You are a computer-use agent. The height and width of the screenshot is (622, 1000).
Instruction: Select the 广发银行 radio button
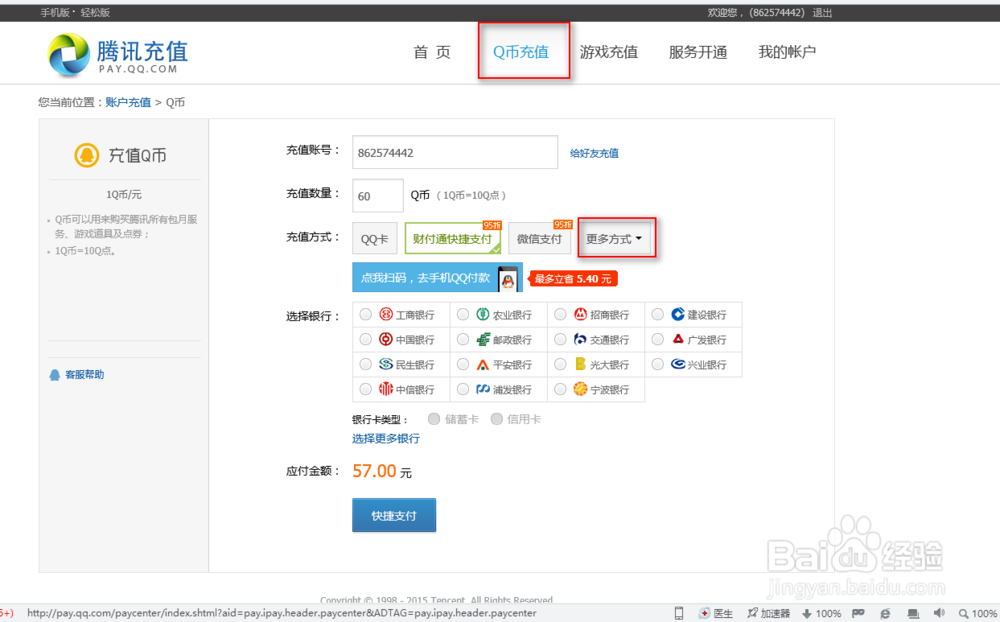(658, 339)
